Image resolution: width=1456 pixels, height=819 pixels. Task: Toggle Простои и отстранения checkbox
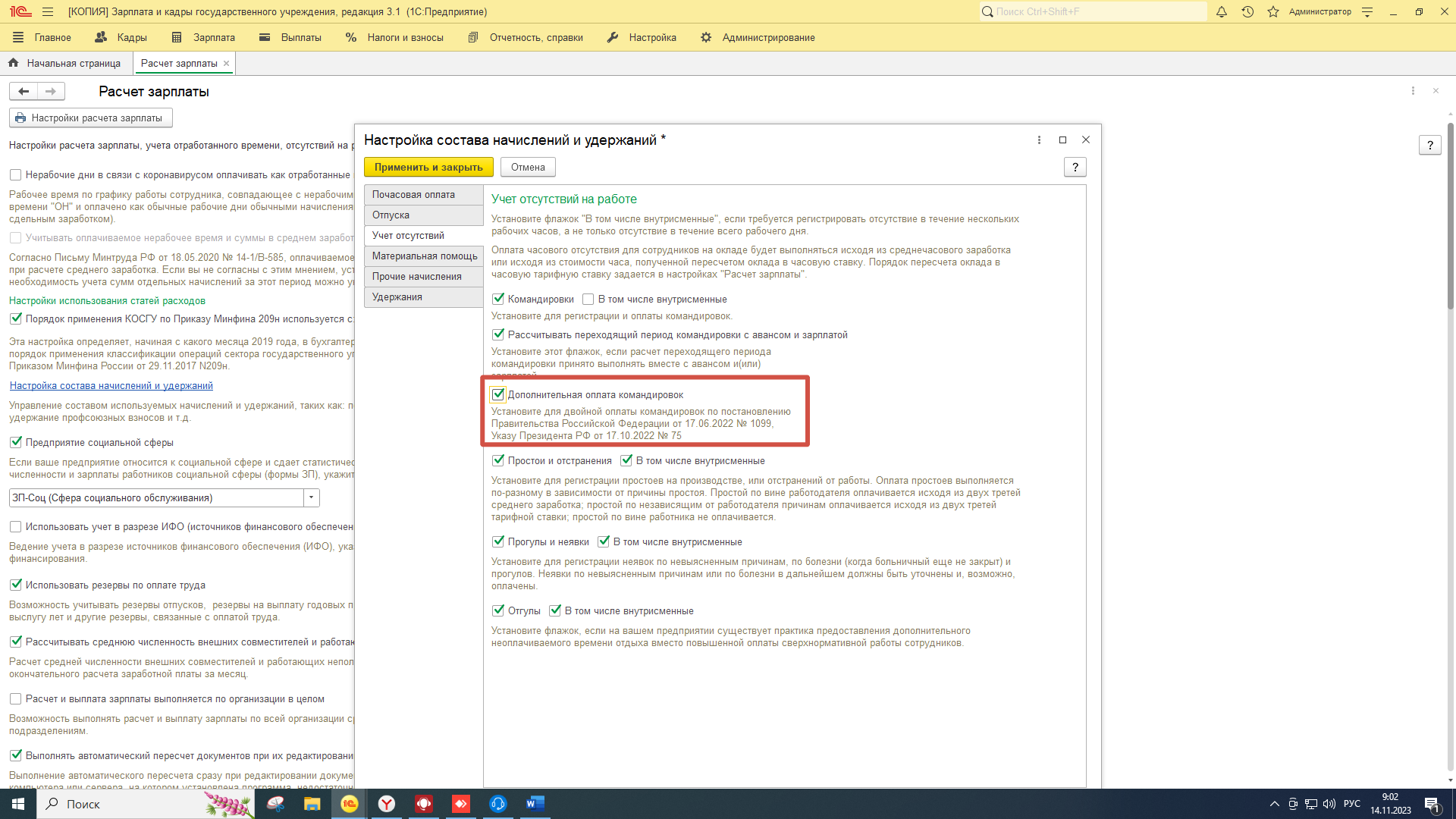(498, 460)
